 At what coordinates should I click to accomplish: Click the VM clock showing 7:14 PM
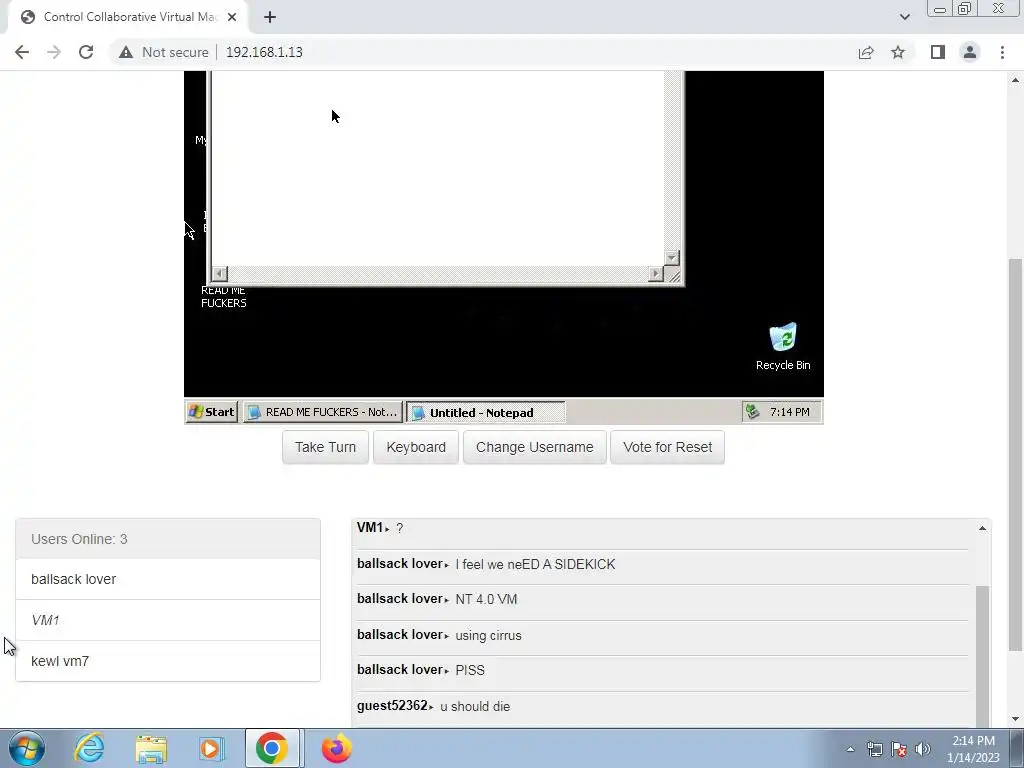[x=790, y=412]
